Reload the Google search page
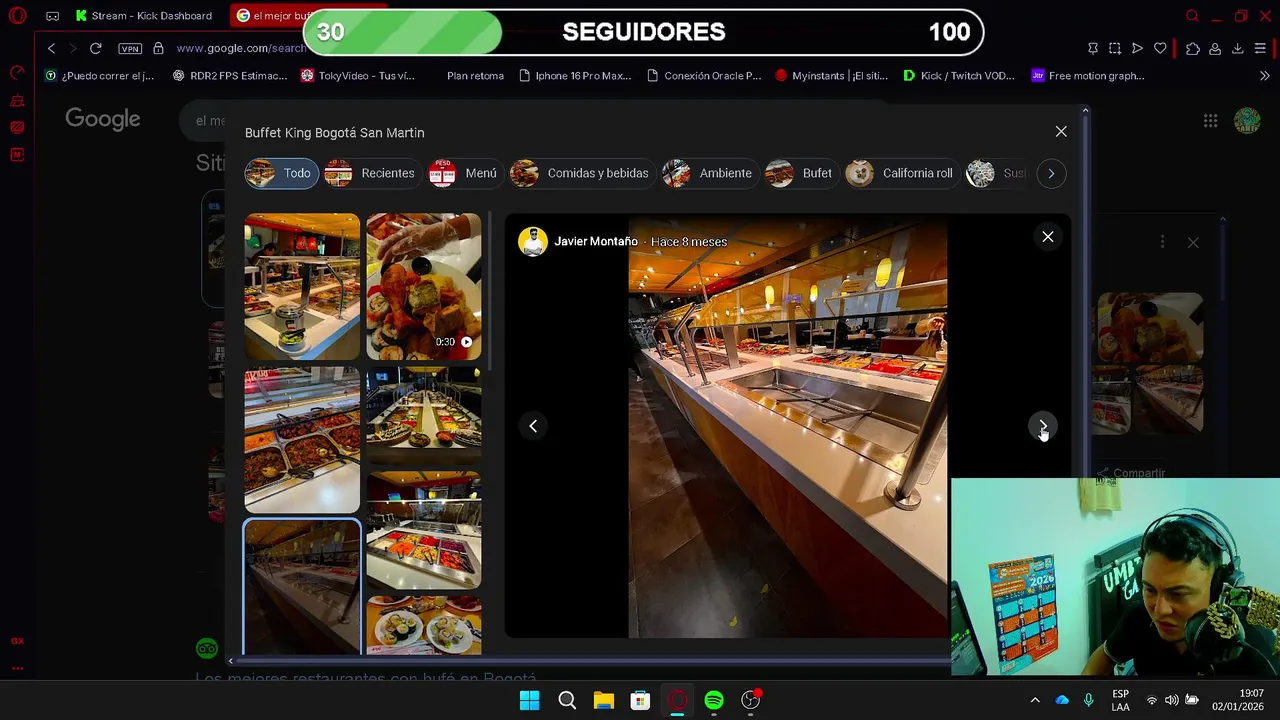1280x720 pixels. point(95,48)
